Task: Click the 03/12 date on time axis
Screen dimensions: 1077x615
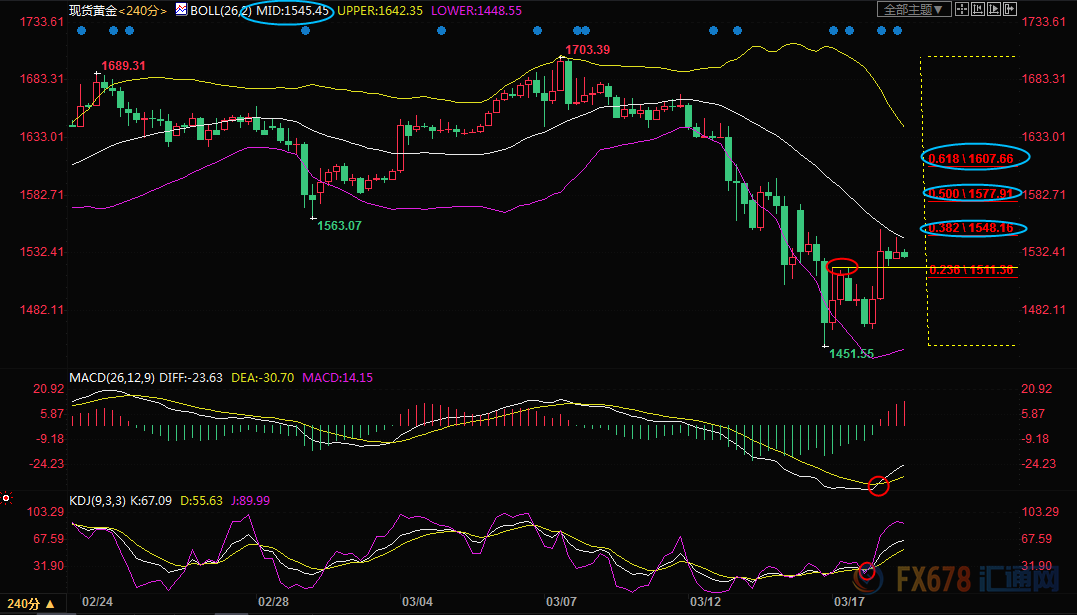Action: pos(705,602)
